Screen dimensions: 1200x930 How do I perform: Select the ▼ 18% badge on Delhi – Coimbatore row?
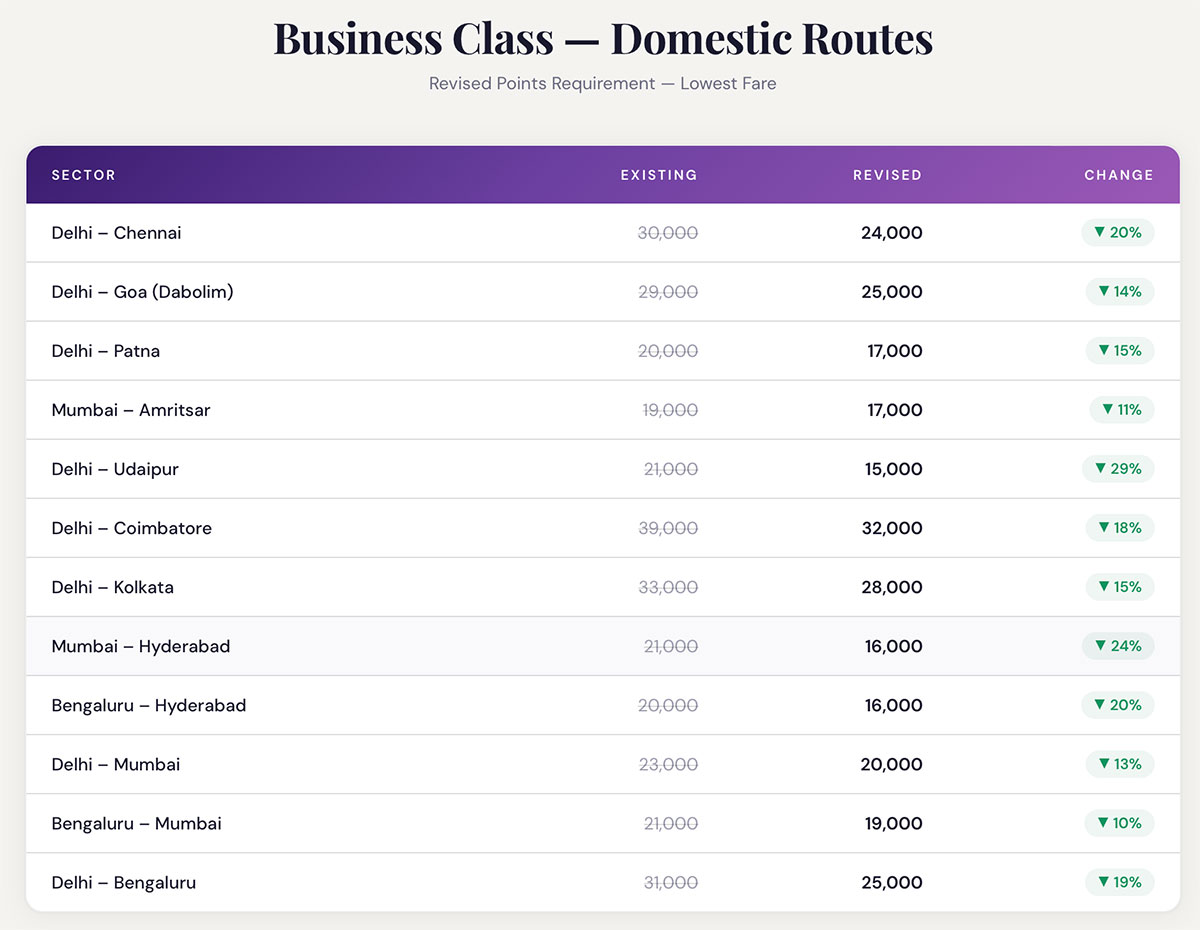(x=1119, y=528)
